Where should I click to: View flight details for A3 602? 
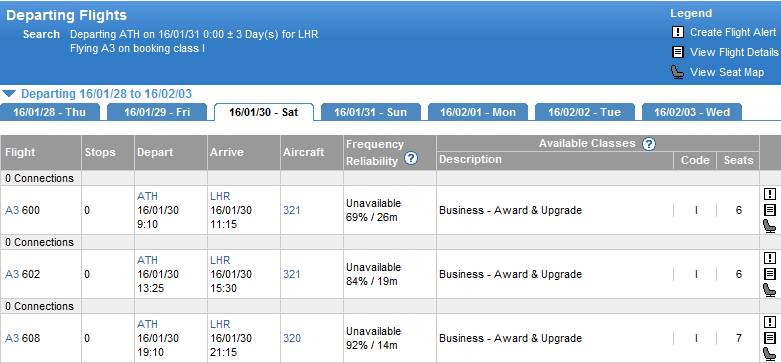(770, 274)
